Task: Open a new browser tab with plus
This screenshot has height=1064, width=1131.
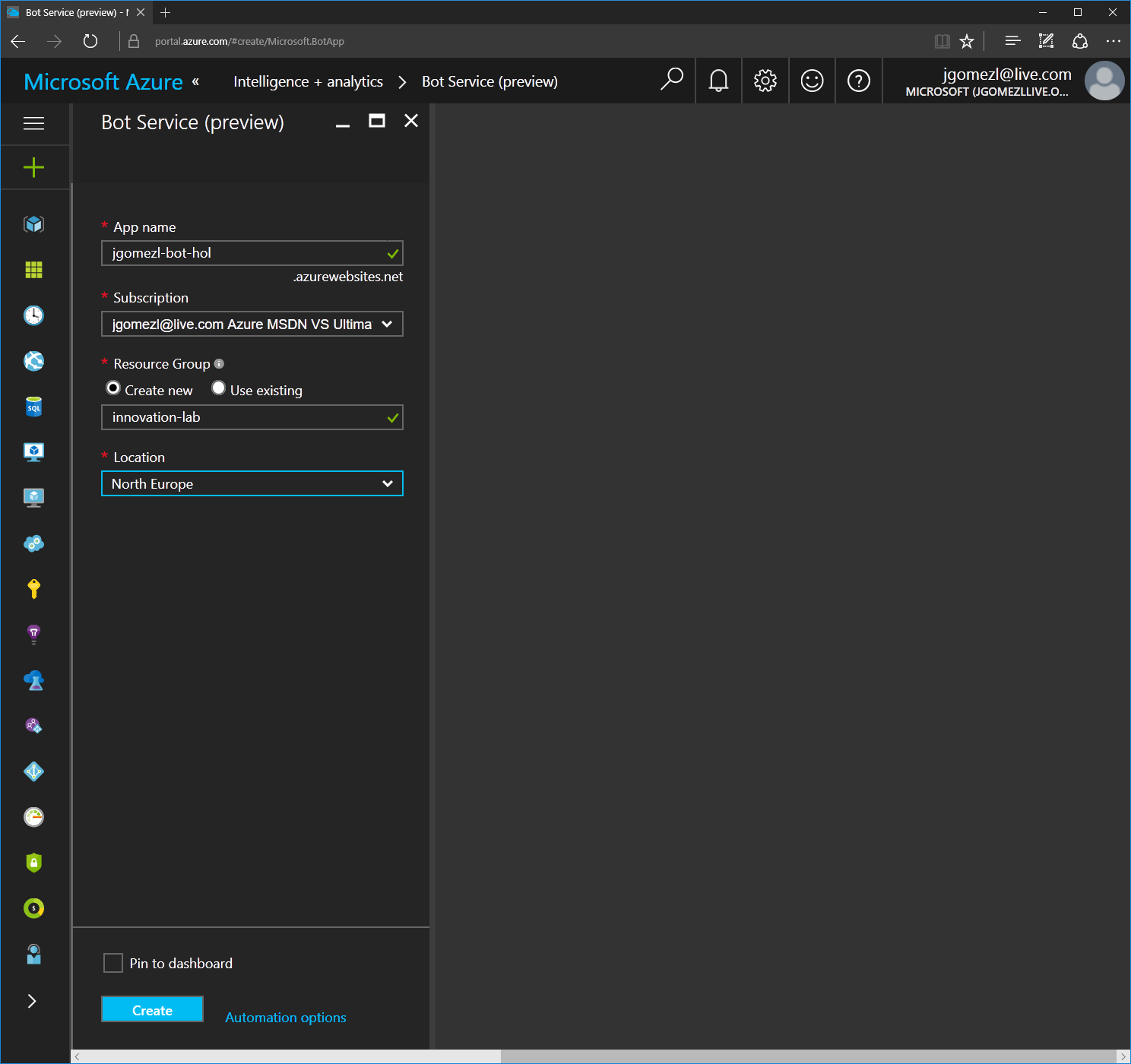Action: point(165,12)
